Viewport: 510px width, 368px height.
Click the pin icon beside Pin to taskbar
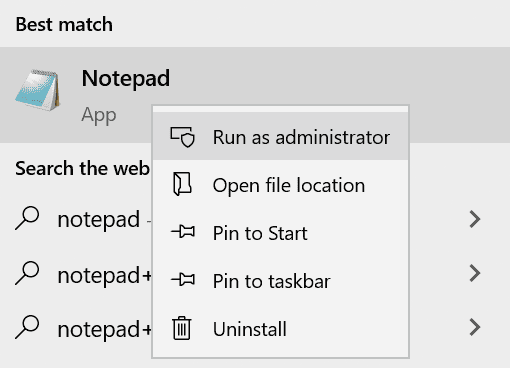(x=183, y=279)
